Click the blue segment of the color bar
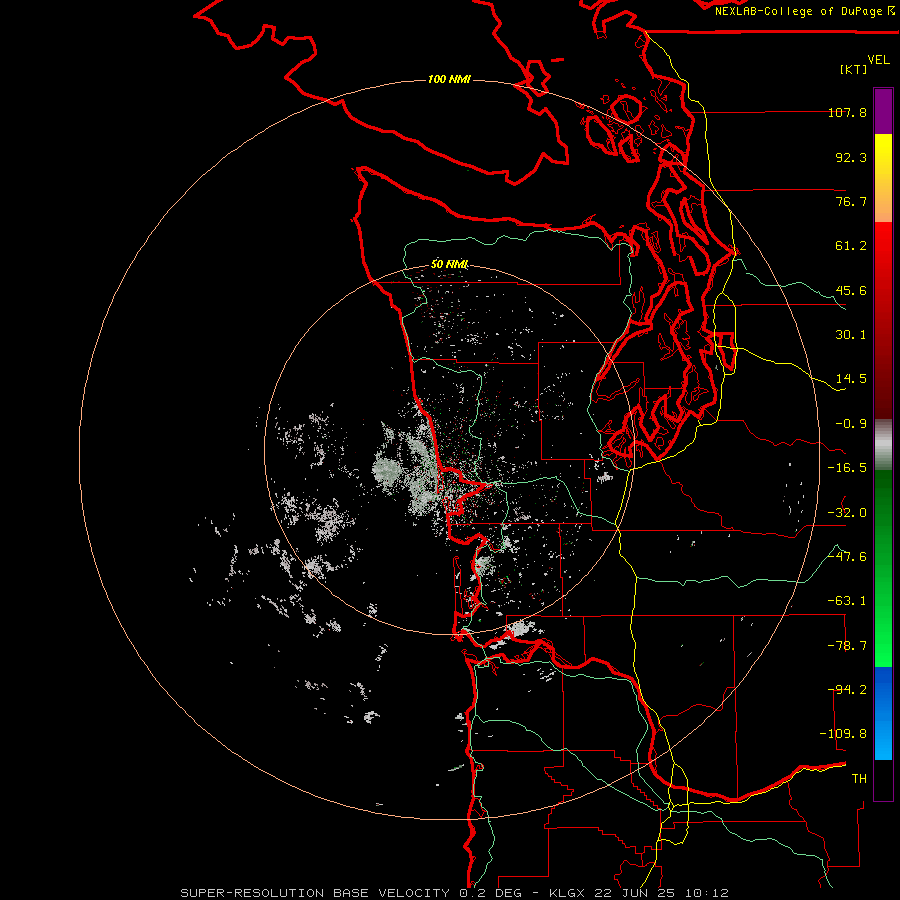Viewport: 900px width, 900px height. pos(883,713)
